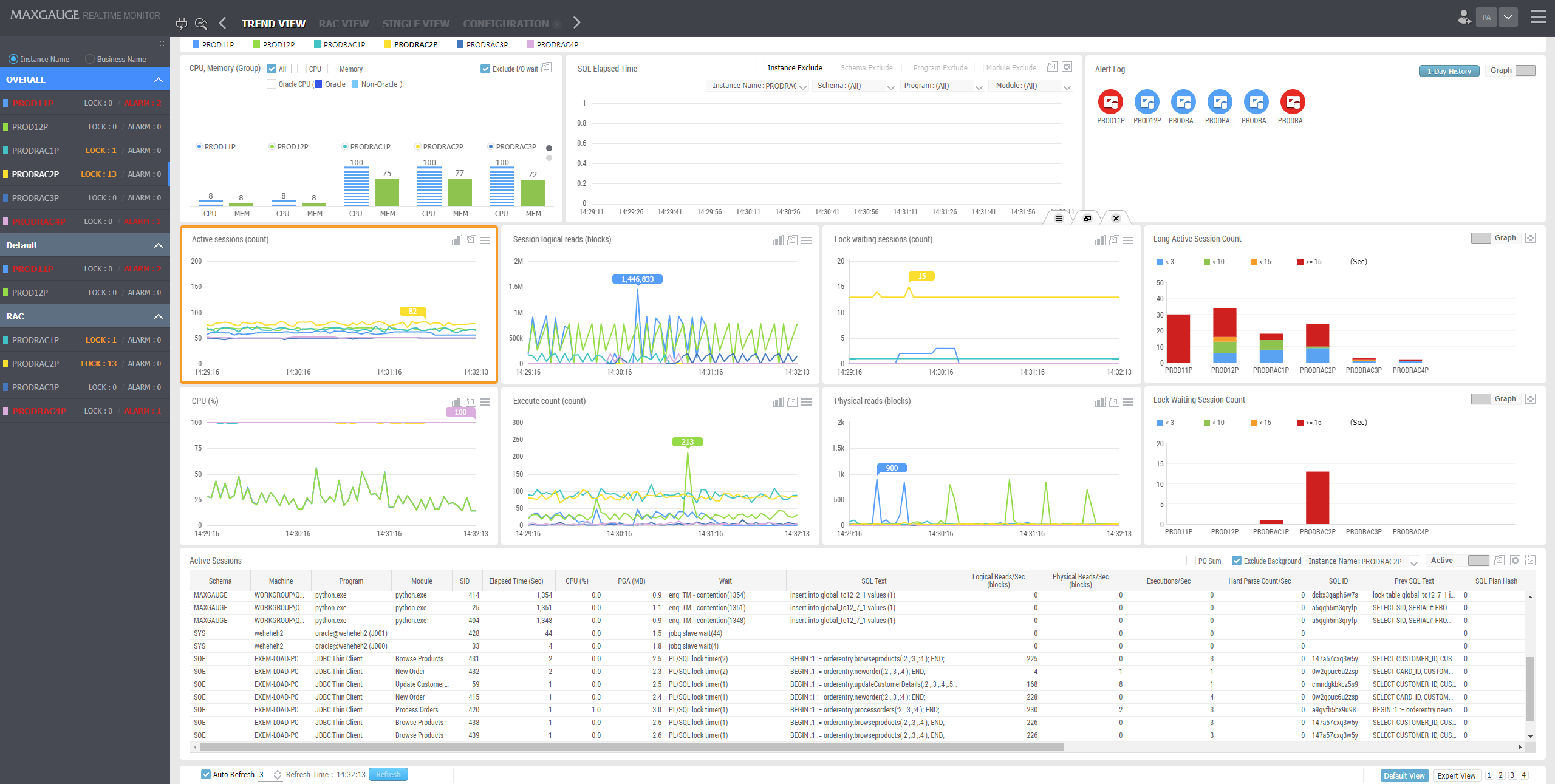Screen dimensions: 1555x784
Task: Click the PROD11P red alert log icon
Action: (1110, 102)
